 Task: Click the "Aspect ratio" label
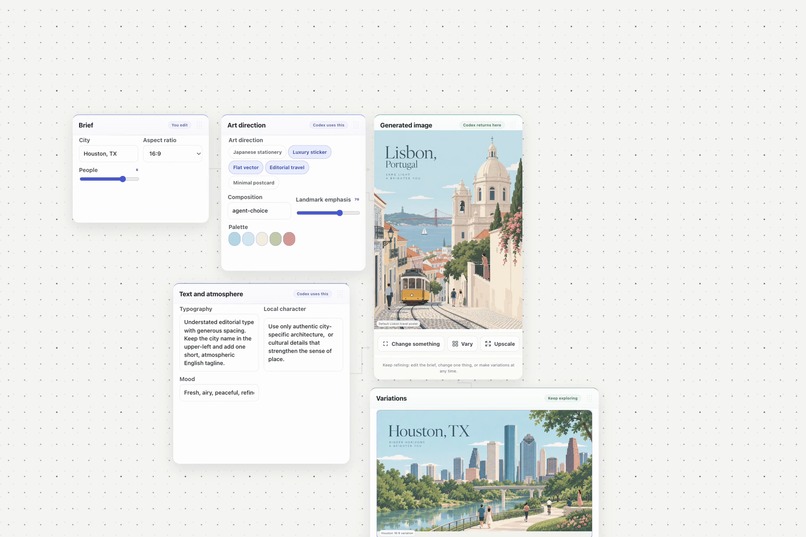click(x=159, y=140)
